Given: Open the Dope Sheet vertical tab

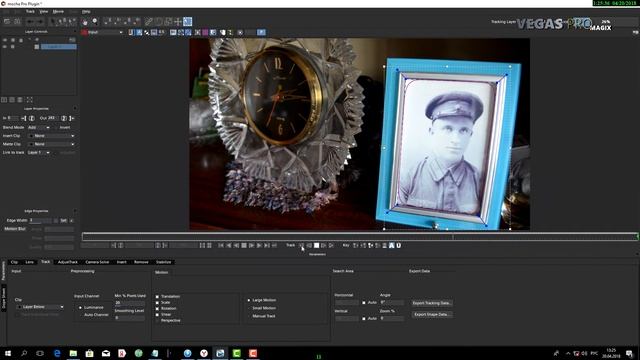Looking at the screenshot, I should click(4, 299).
